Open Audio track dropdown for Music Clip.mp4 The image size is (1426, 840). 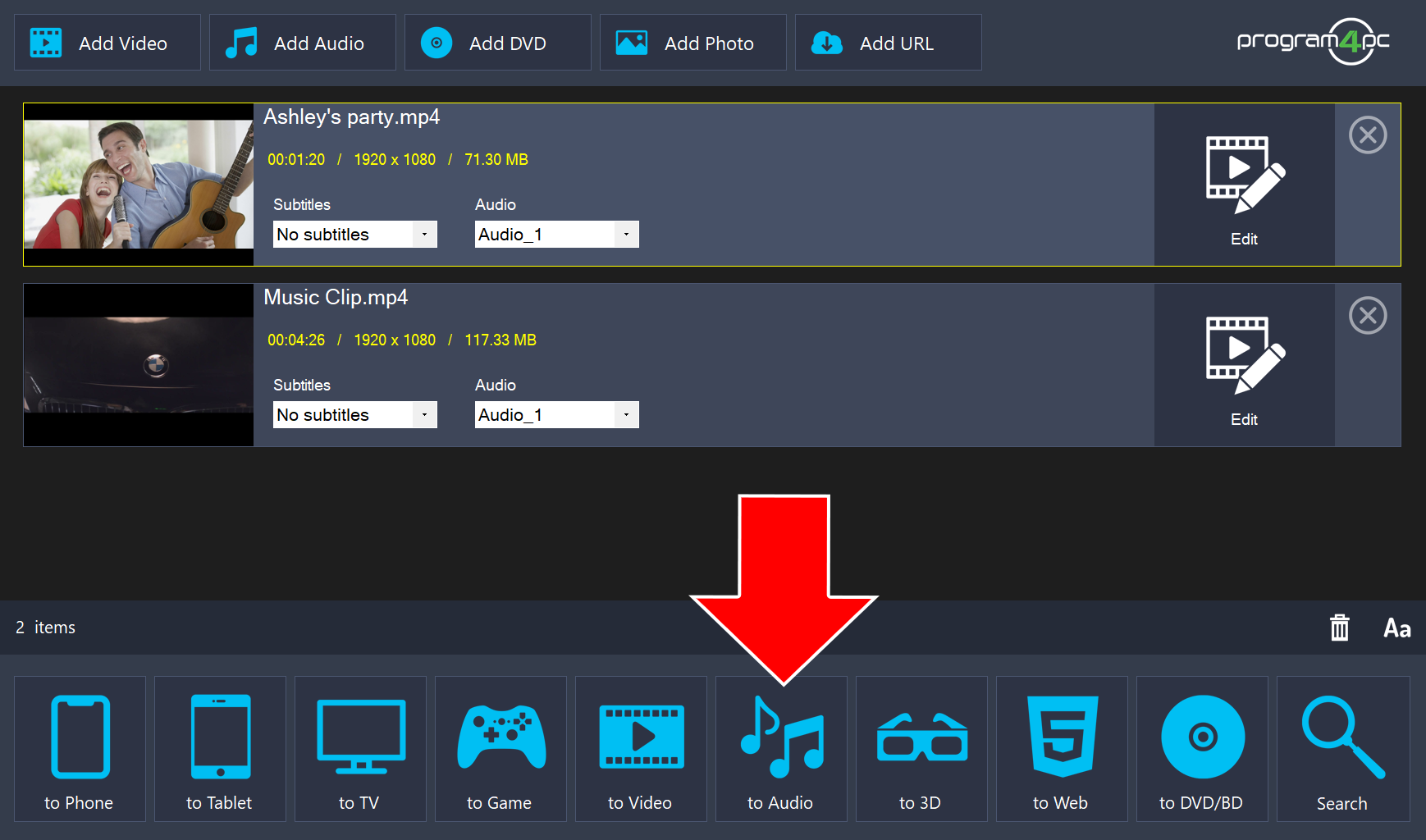557,415
